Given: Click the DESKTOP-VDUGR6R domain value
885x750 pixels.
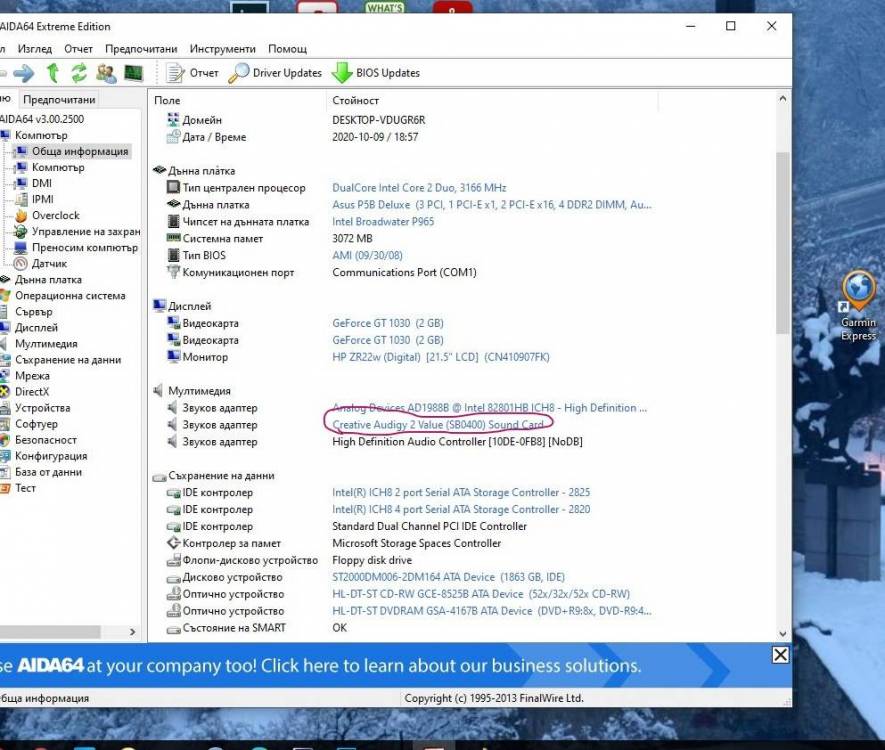Looking at the screenshot, I should 379,120.
